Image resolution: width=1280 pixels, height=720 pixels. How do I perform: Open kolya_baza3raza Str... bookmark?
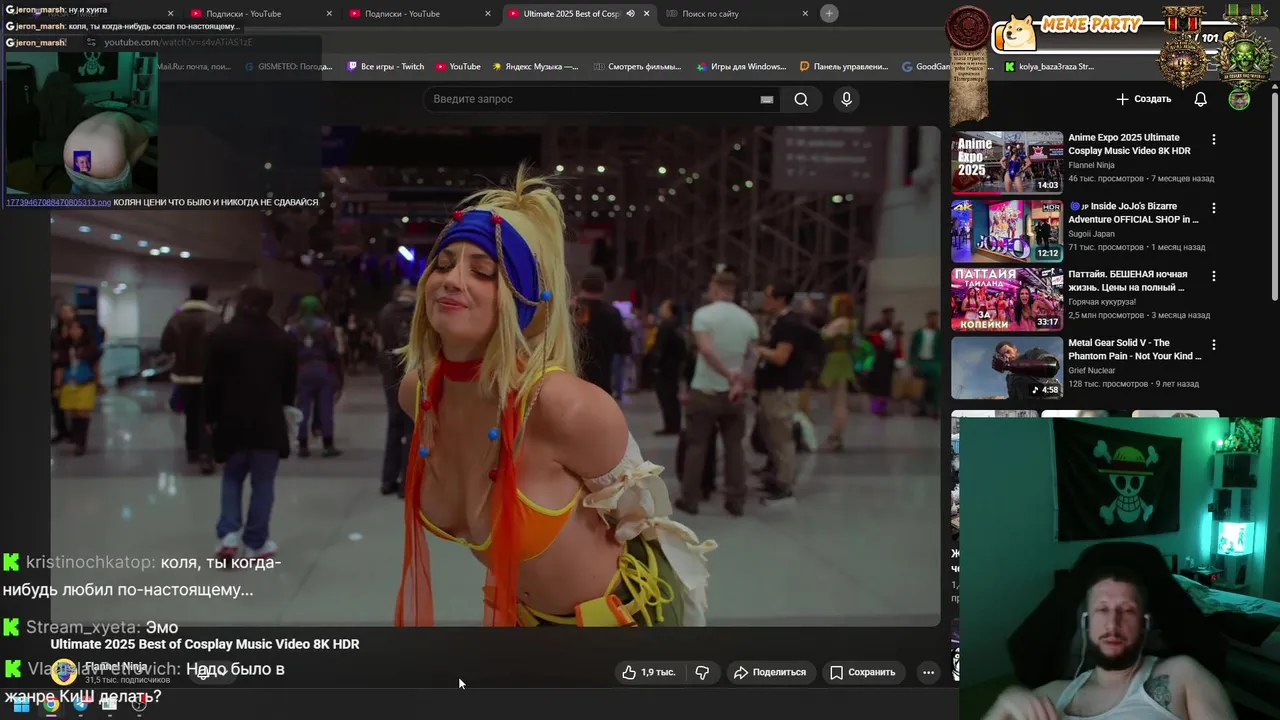1049,66
